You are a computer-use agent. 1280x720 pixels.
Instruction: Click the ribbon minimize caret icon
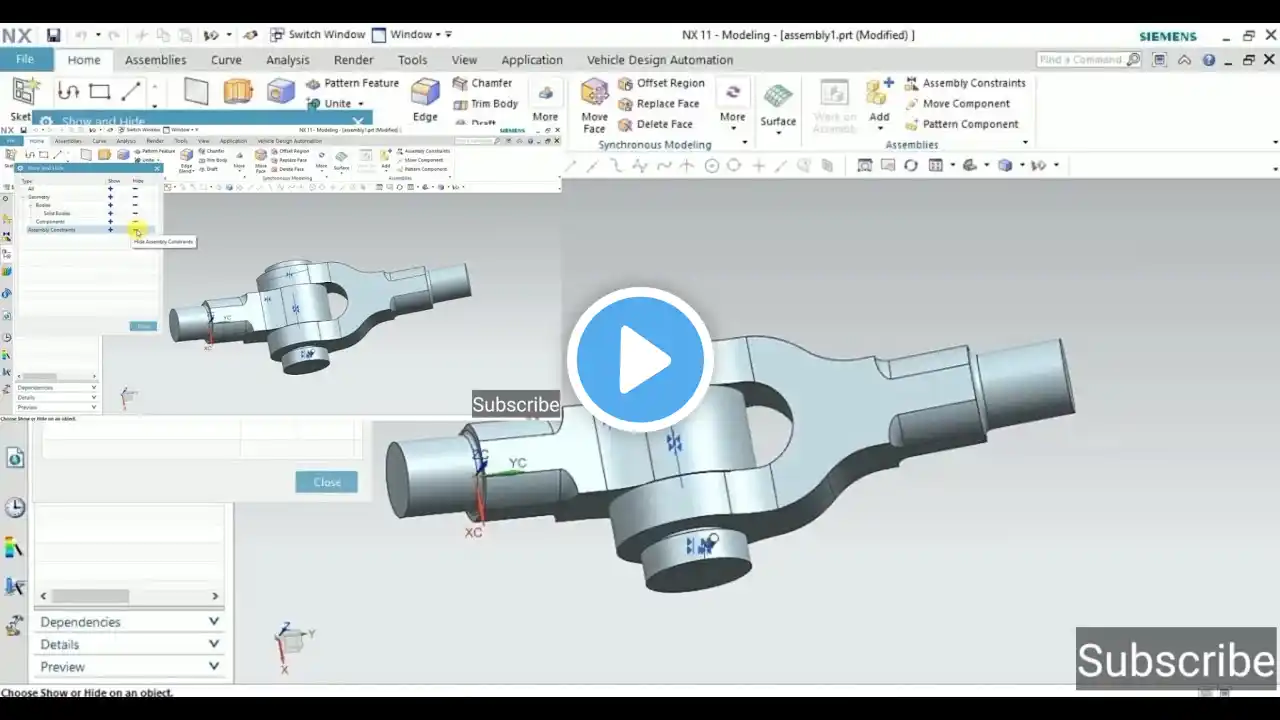pos(1184,60)
